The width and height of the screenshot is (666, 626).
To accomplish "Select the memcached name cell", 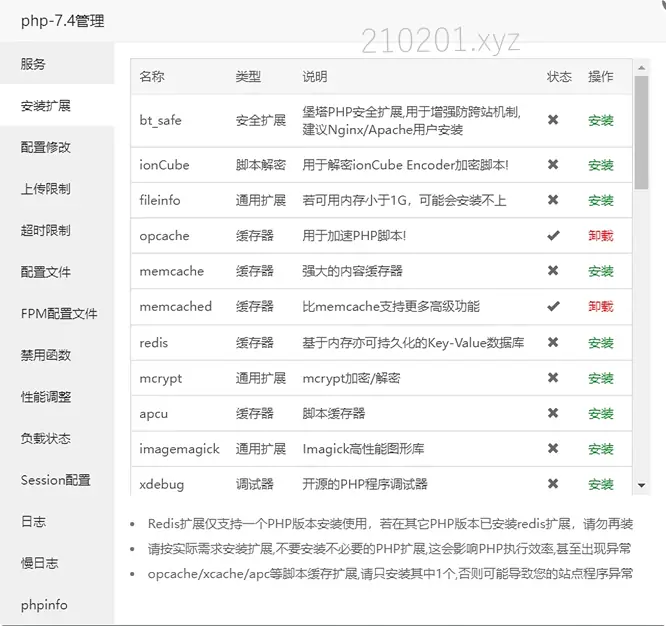I will coord(175,306).
